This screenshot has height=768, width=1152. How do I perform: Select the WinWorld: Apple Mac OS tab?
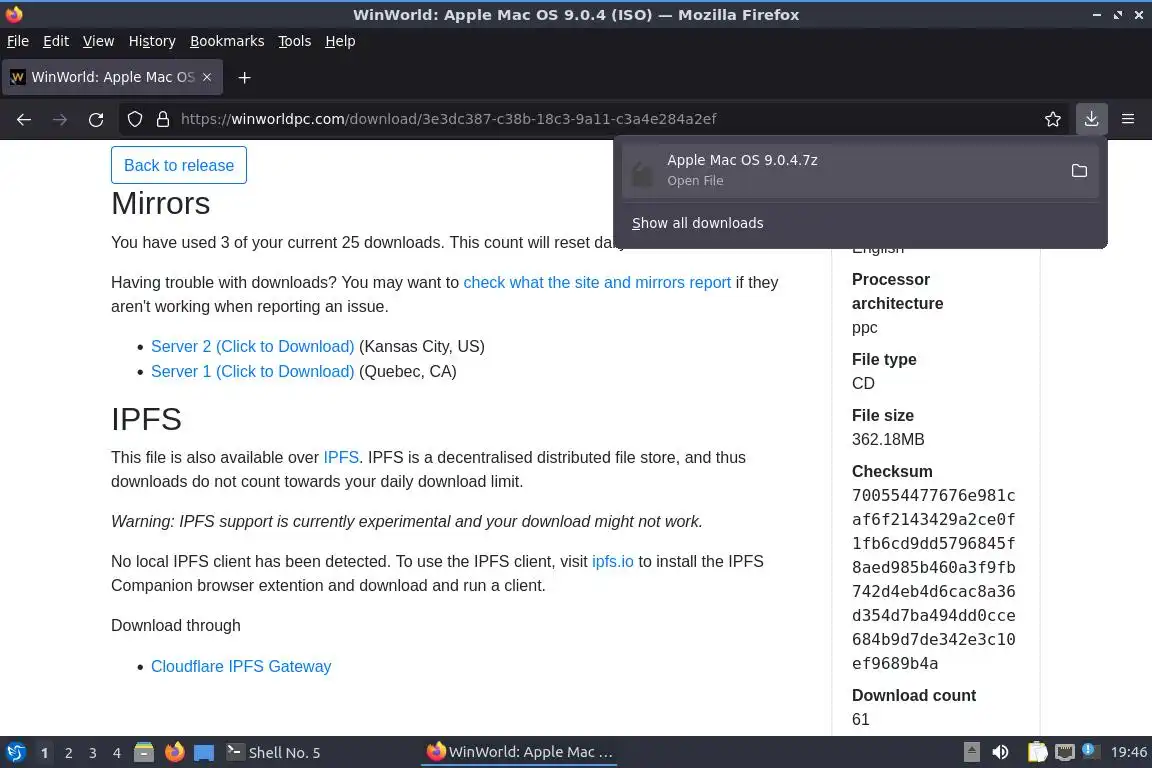pos(112,77)
